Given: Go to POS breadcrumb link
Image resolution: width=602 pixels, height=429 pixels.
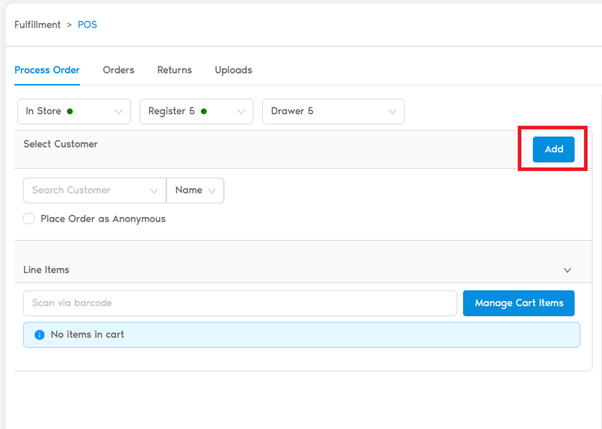Looking at the screenshot, I should click(87, 24).
